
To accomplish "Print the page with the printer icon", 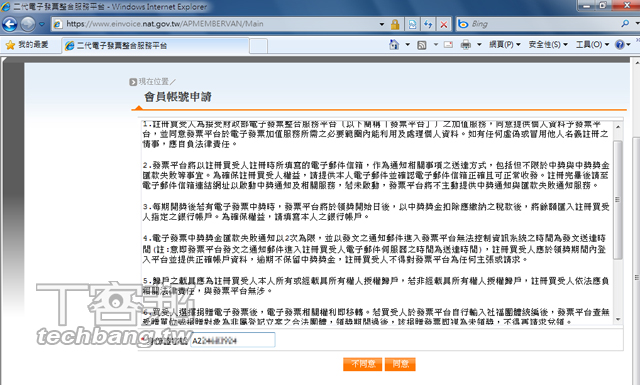I will point(466,45).
